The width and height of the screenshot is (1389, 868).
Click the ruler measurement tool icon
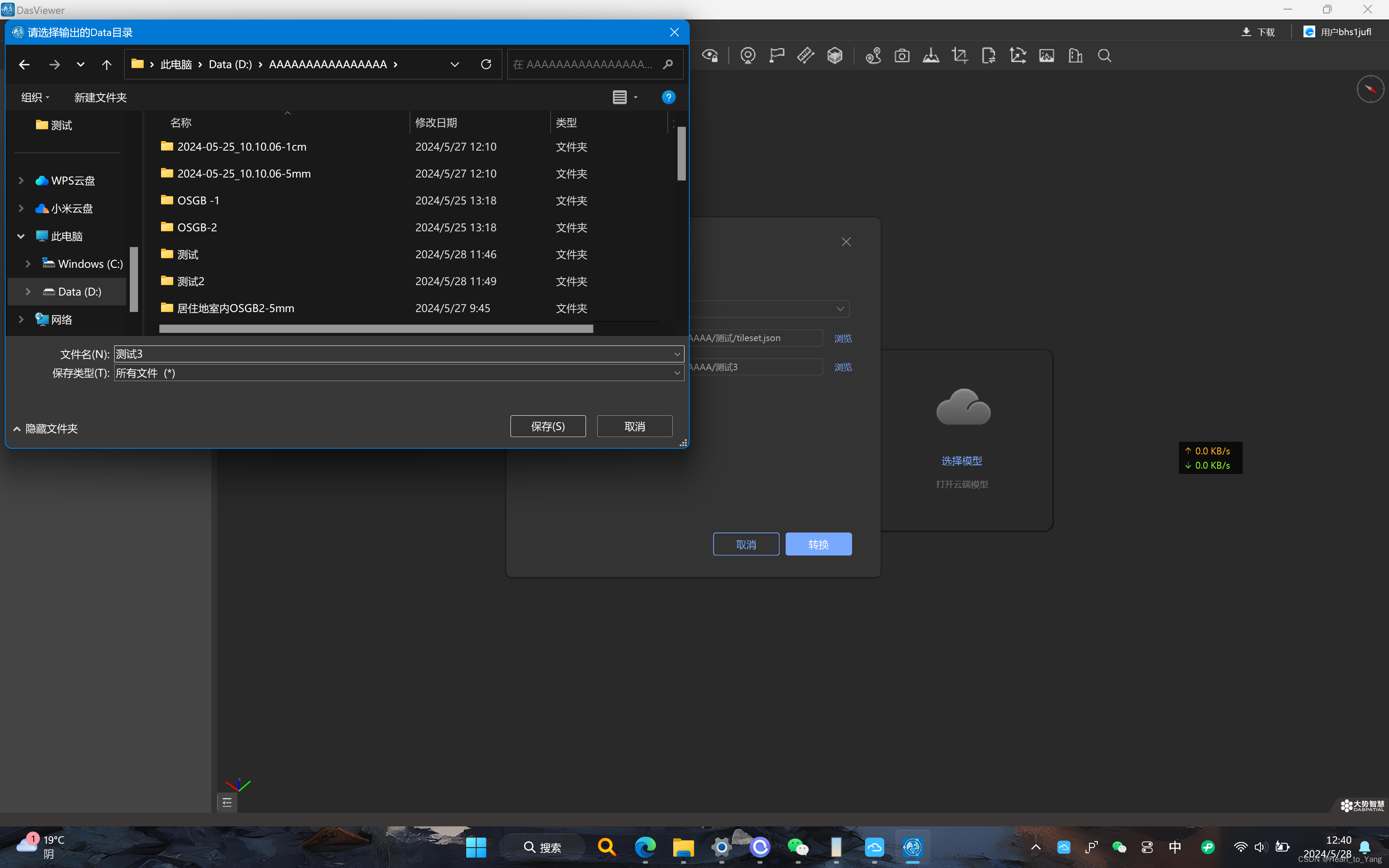[805, 56]
